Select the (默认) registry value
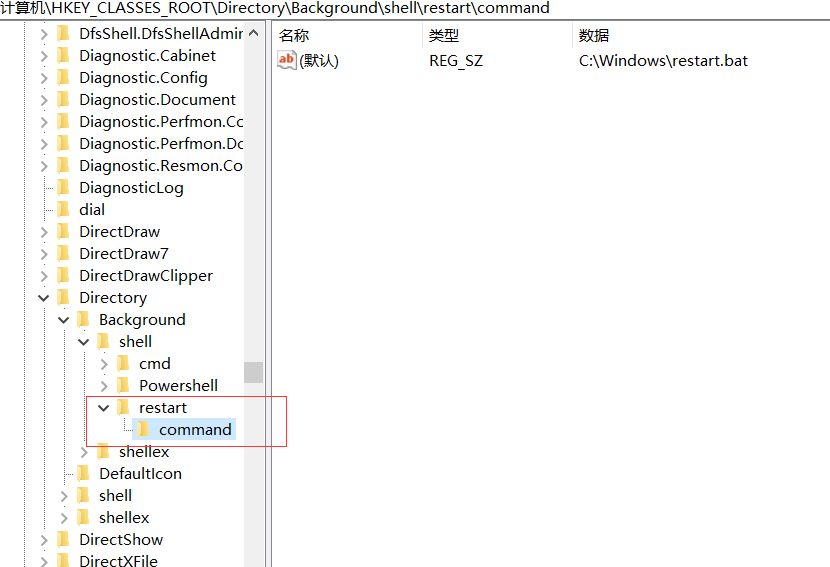830x567 pixels. [319, 60]
